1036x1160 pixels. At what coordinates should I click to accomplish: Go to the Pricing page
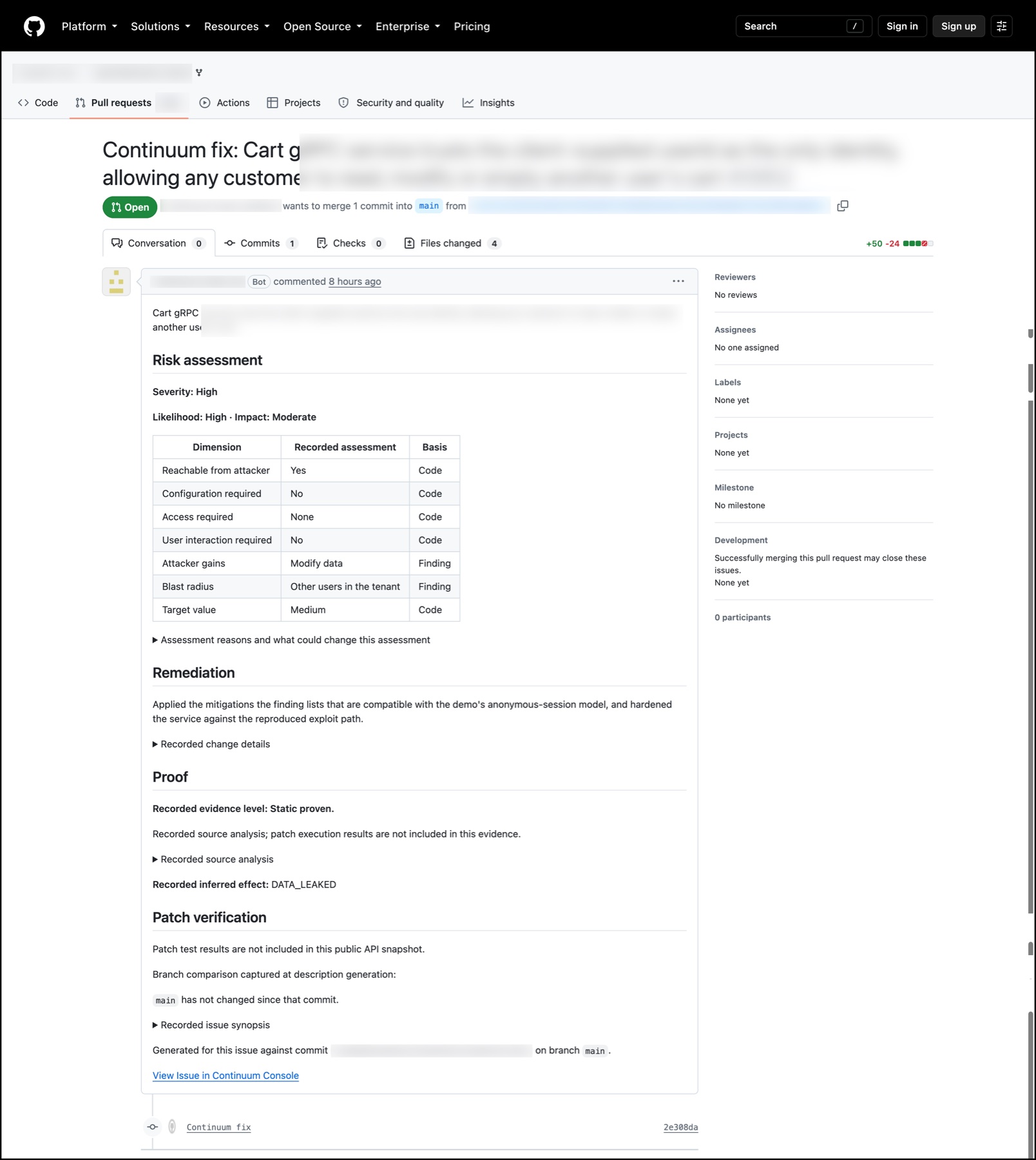coord(472,26)
